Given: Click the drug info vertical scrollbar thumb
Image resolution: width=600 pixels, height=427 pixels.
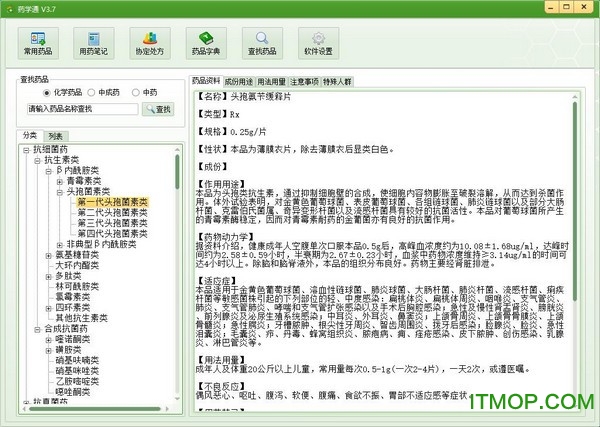Looking at the screenshot, I should pos(575,201).
